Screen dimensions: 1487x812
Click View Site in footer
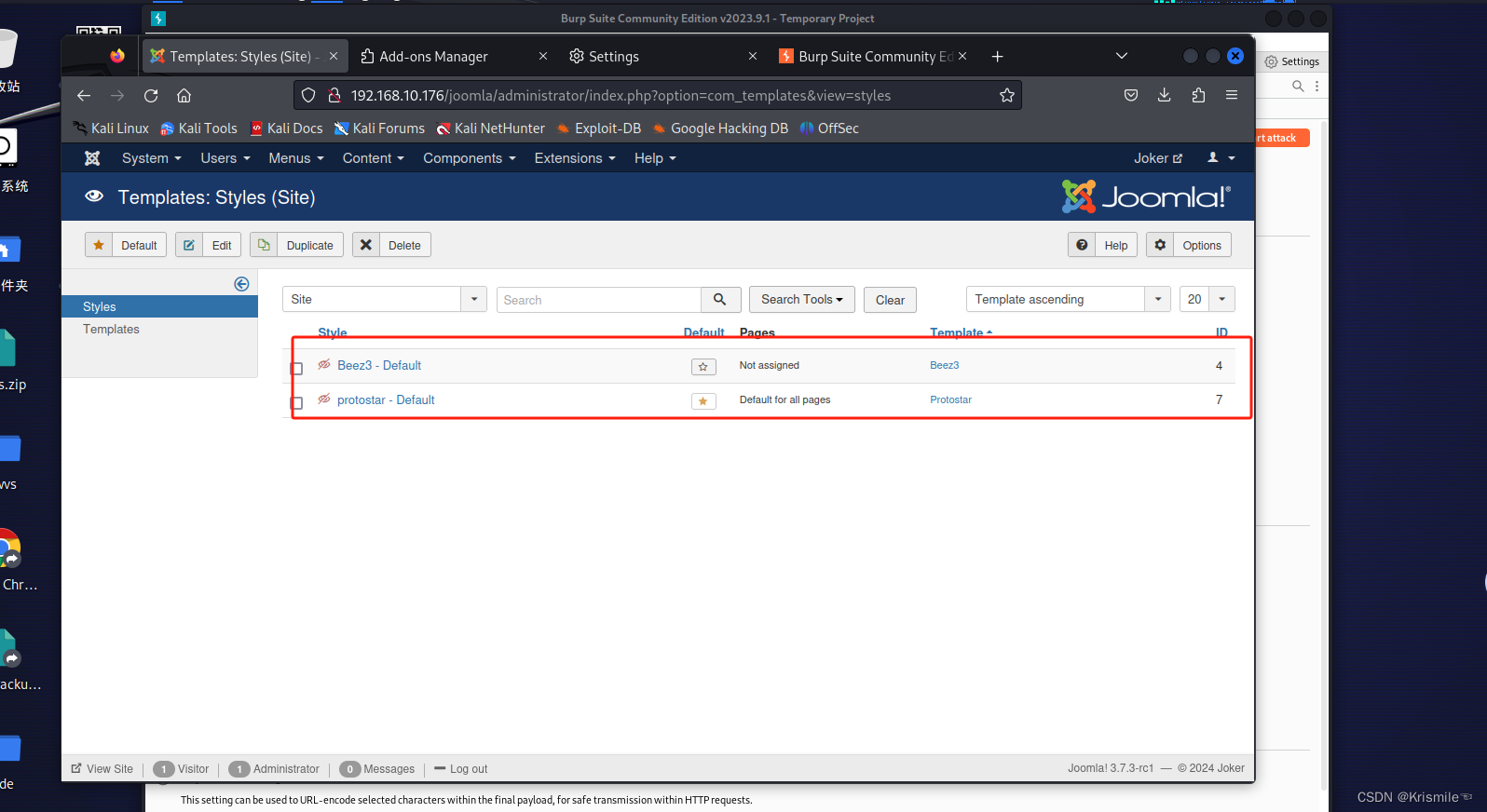(102, 768)
